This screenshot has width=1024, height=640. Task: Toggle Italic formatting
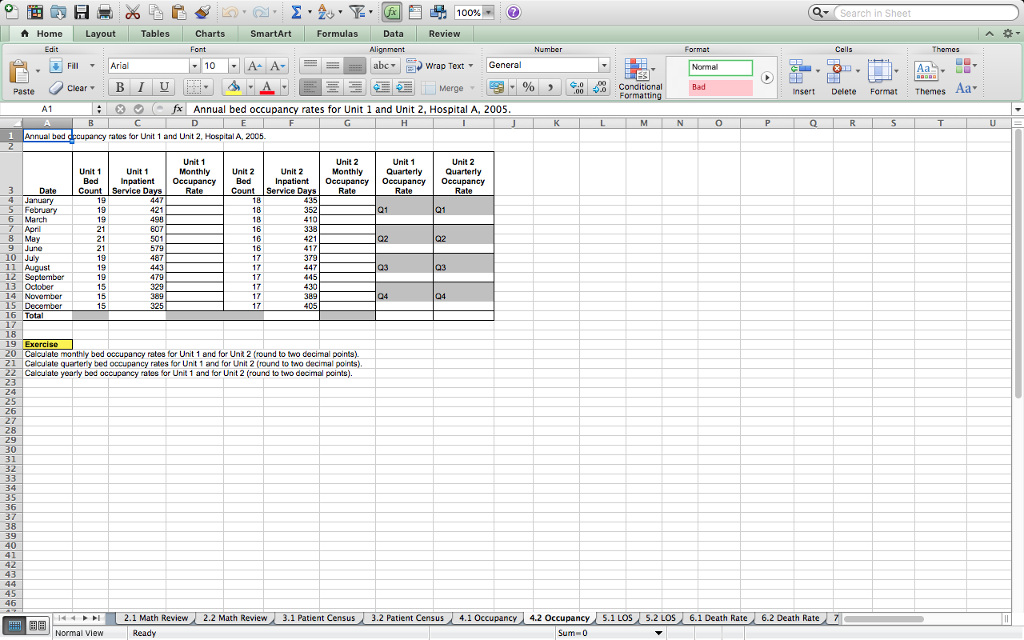pyautogui.click(x=139, y=87)
